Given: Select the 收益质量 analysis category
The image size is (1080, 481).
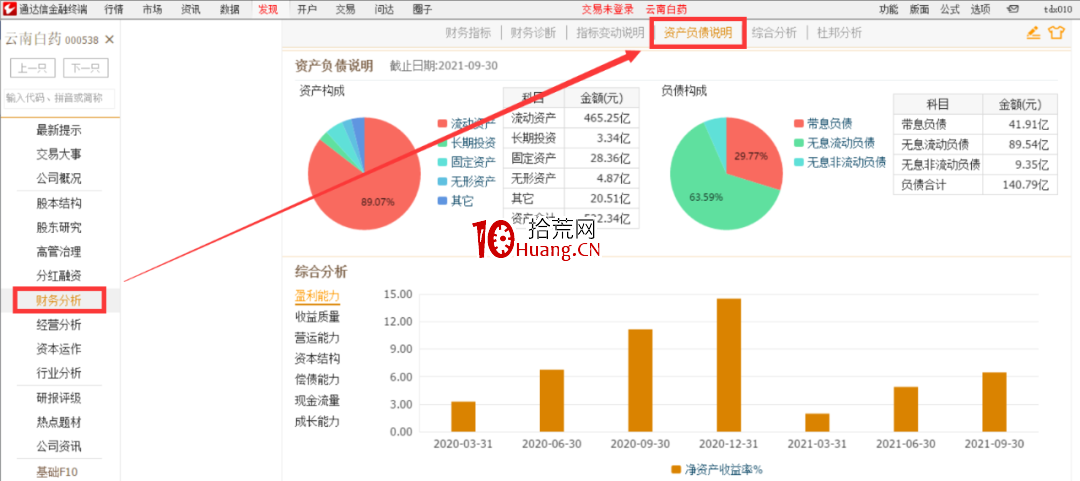Looking at the screenshot, I should coord(318,317).
